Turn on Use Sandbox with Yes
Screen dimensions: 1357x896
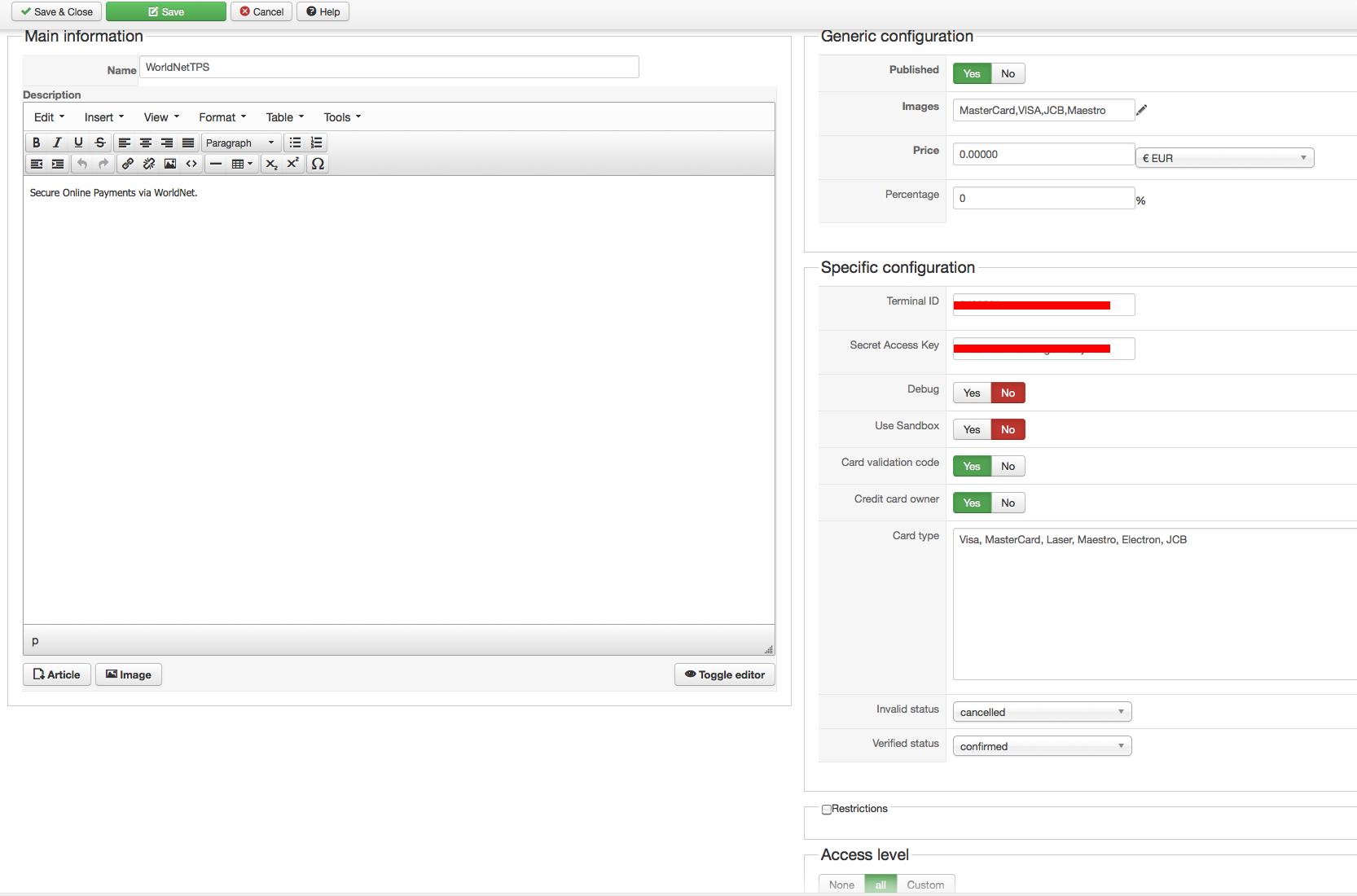972,429
